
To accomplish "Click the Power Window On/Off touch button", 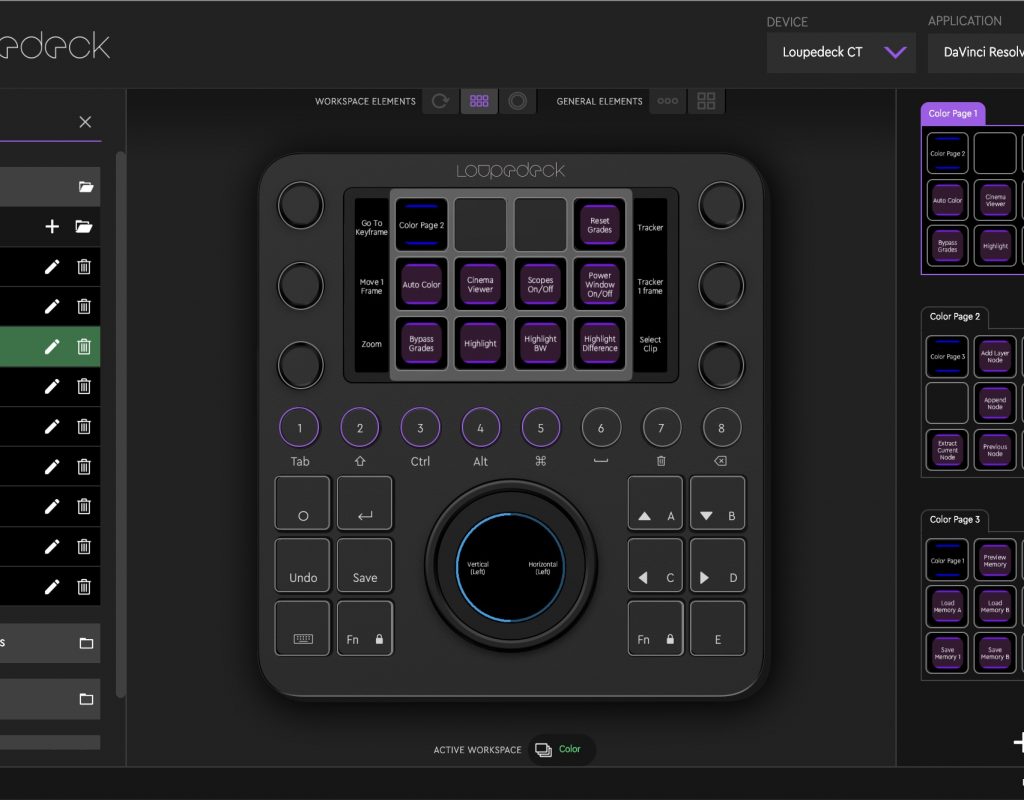I will click(x=600, y=284).
